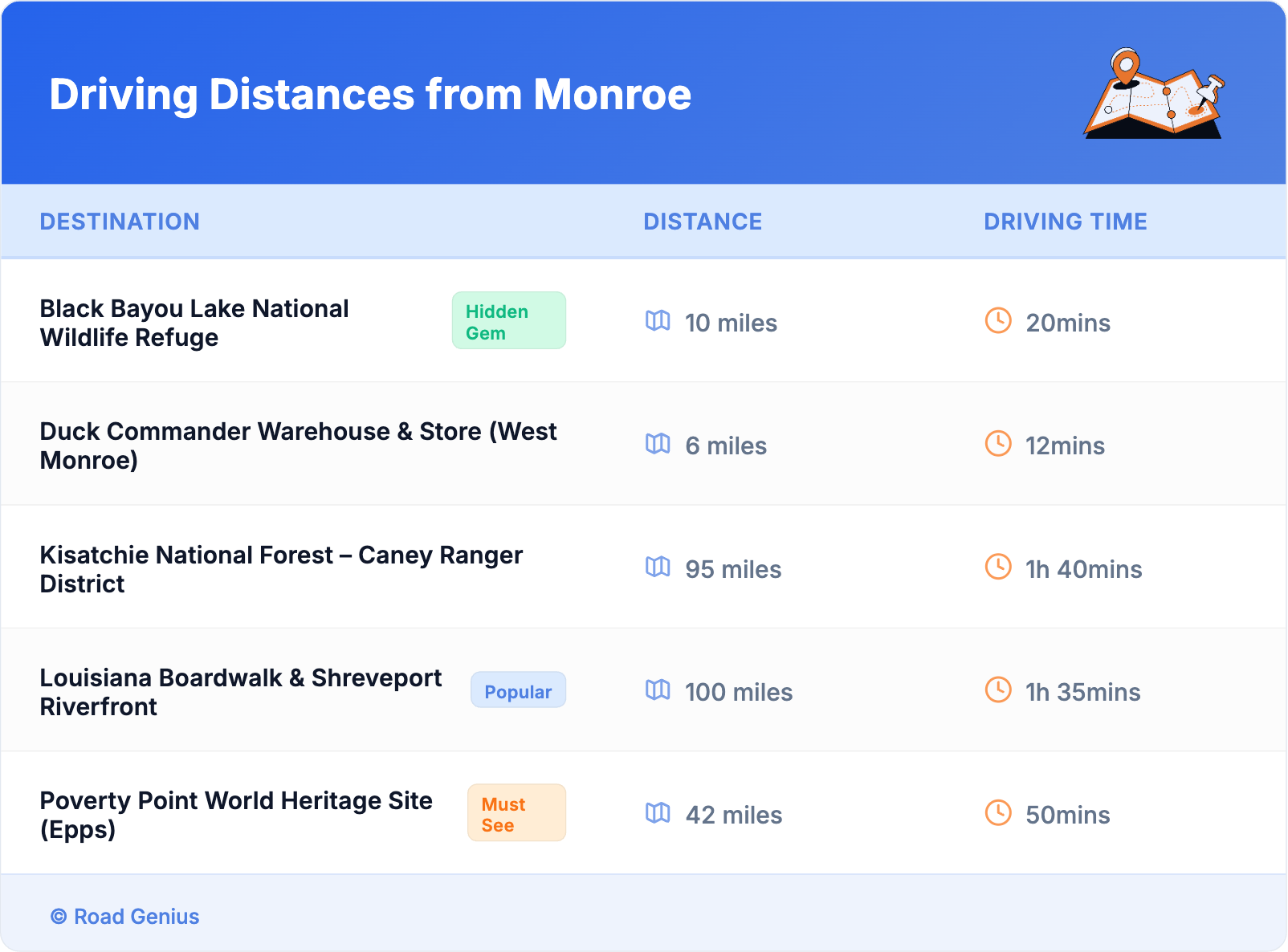Select the Must See badge
The image size is (1288, 952).
tap(516, 813)
